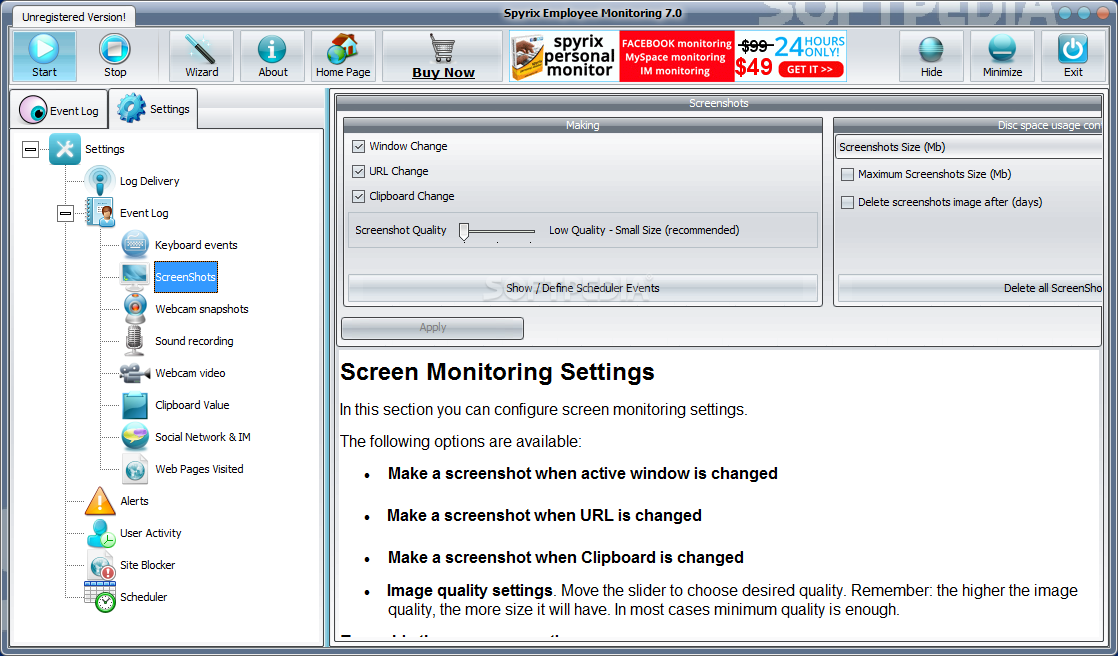Start monitoring with the Start button
Screen dimensions: 1118x656
[44, 56]
